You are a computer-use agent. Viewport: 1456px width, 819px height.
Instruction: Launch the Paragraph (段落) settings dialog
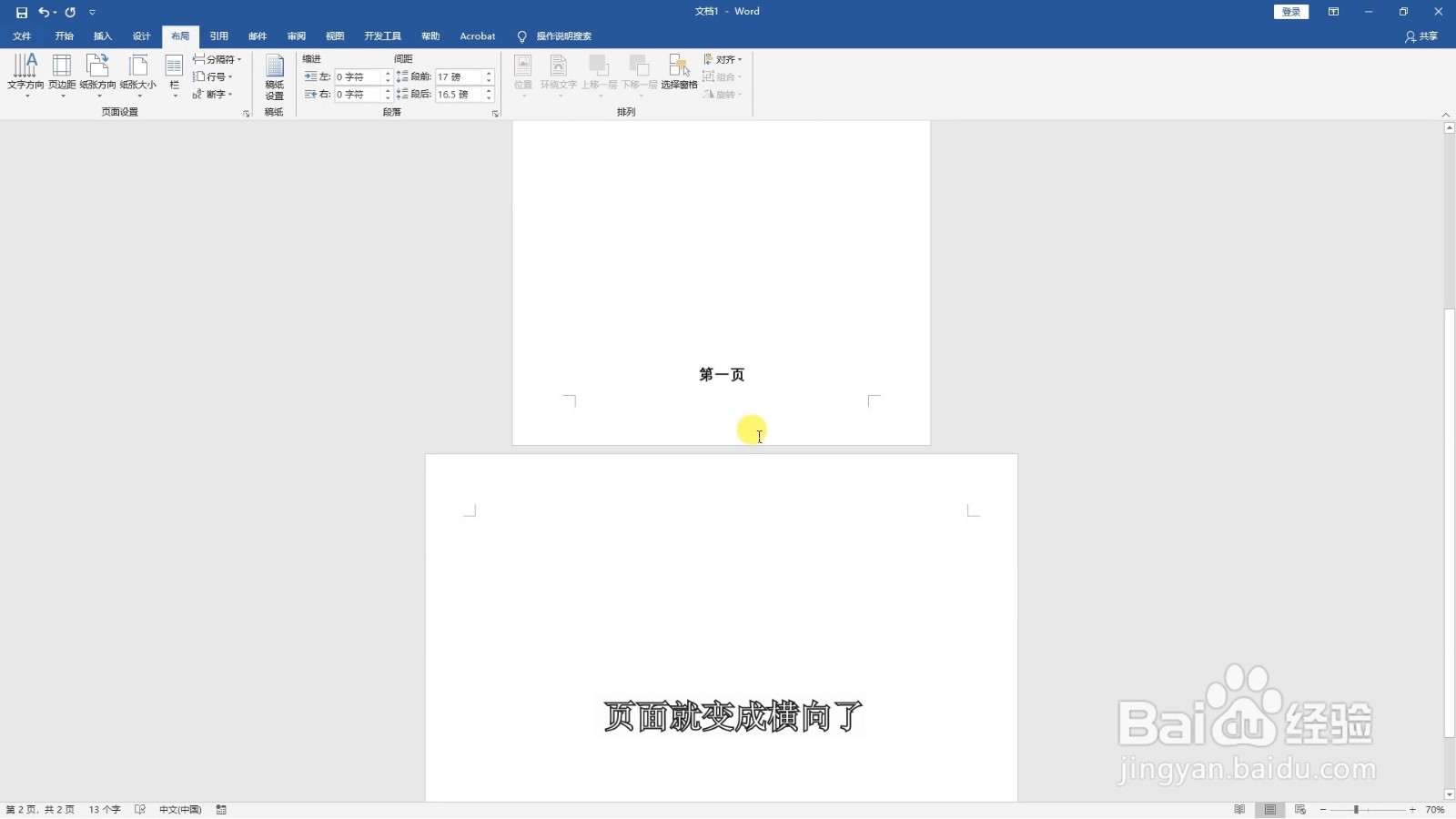[x=495, y=114]
